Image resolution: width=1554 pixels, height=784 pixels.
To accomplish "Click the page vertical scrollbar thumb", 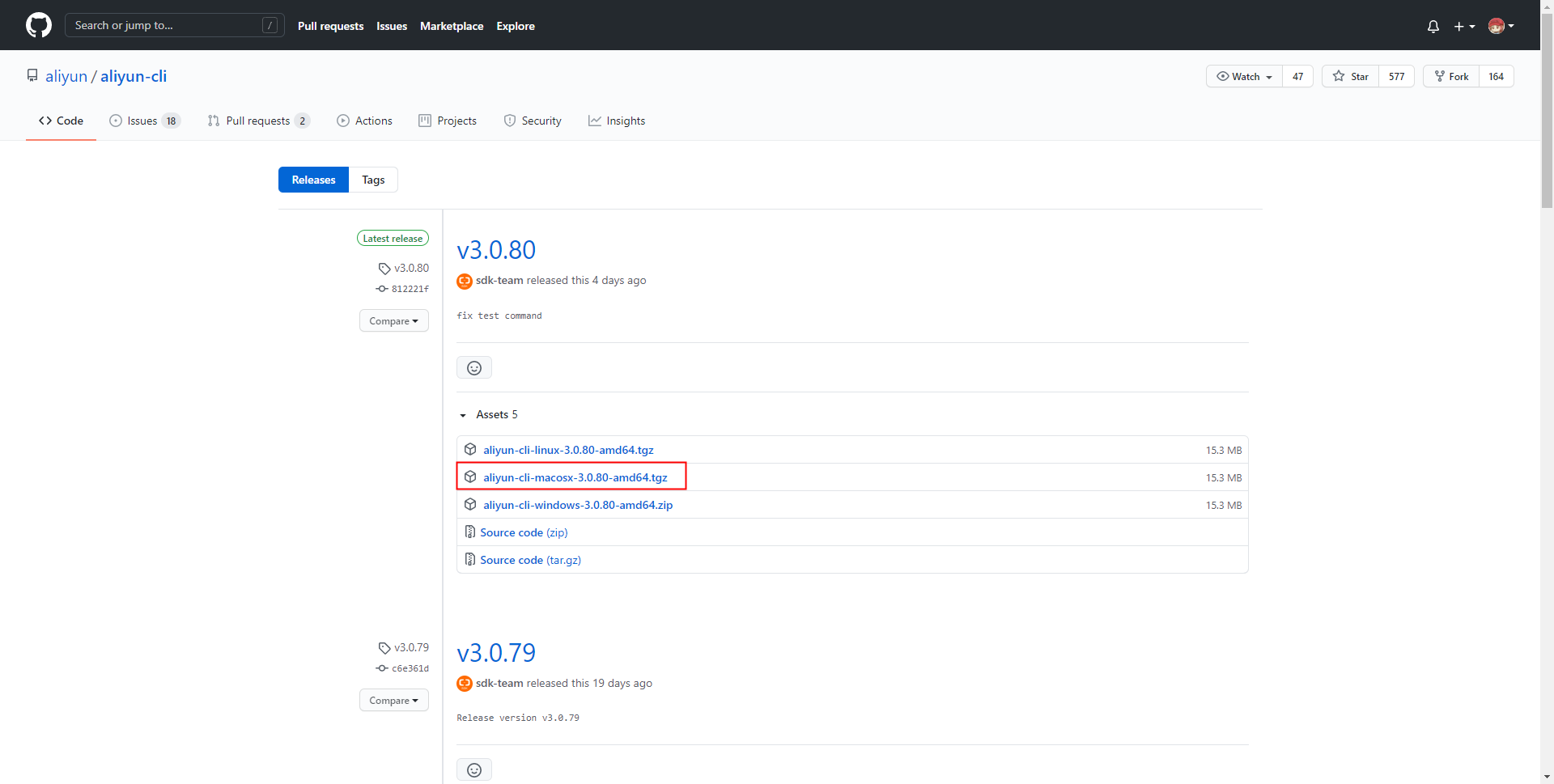I will [x=1547, y=111].
